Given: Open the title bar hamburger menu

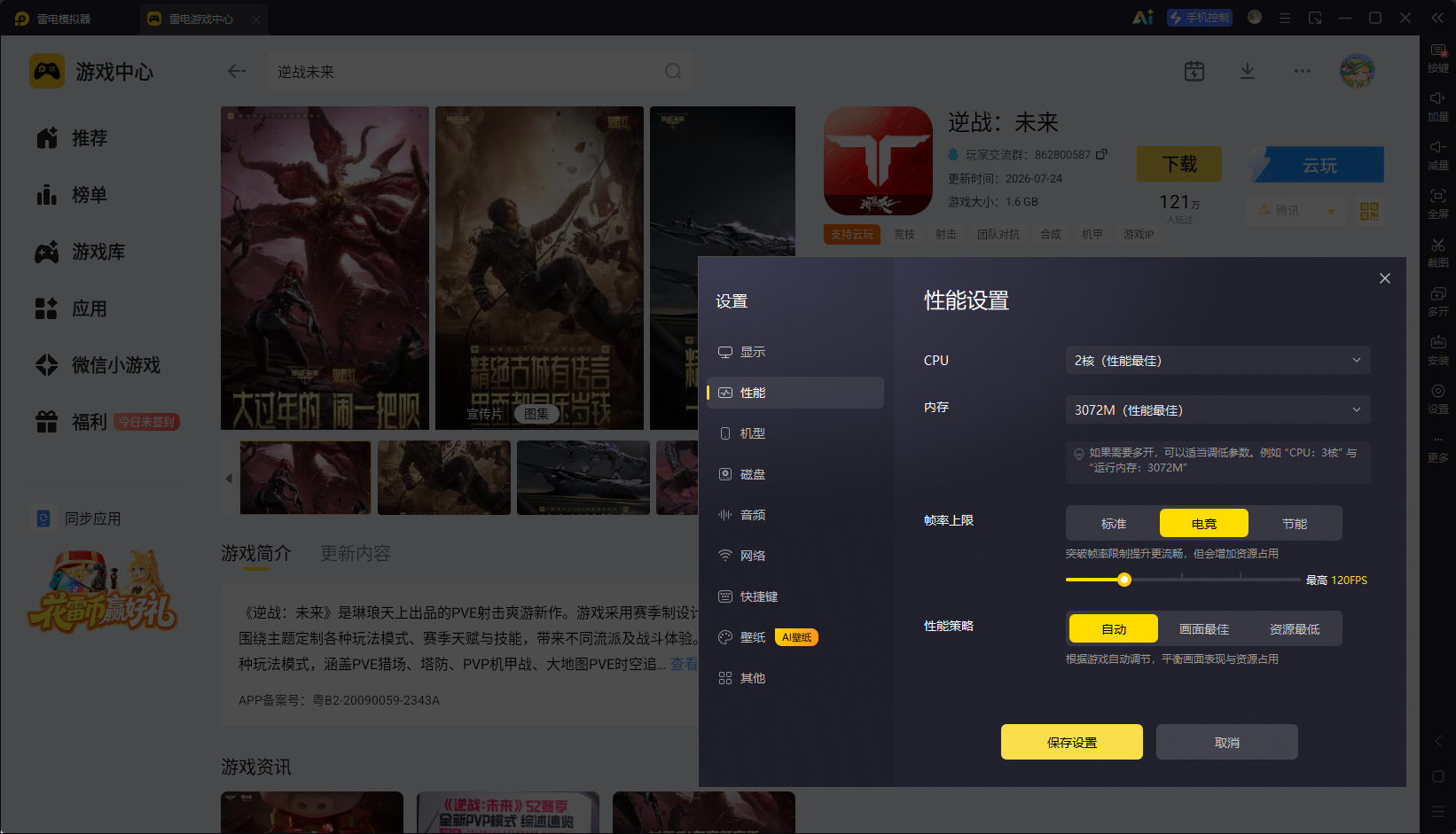Looking at the screenshot, I should point(1285,18).
